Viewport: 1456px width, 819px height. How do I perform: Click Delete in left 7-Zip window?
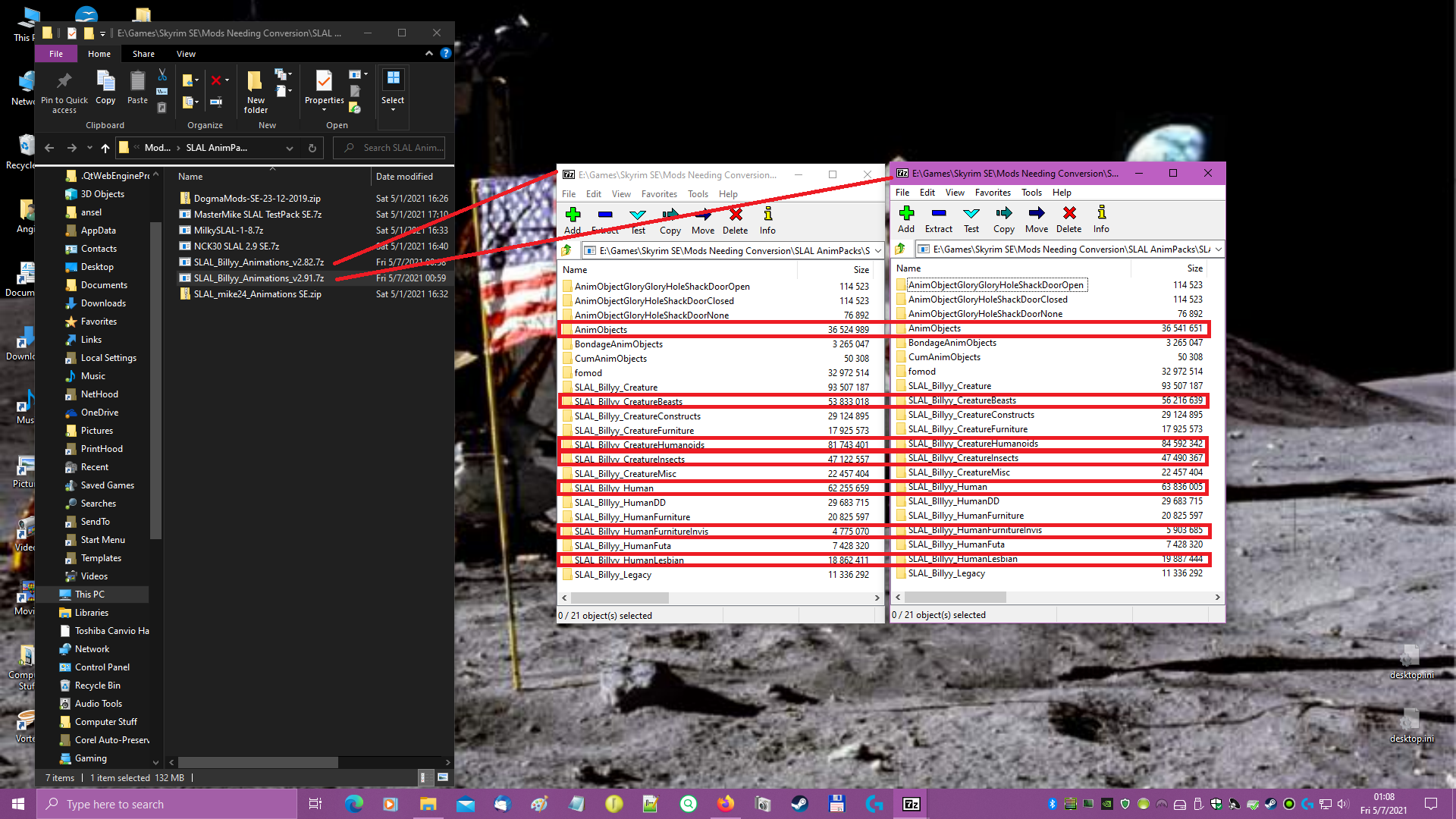point(735,221)
